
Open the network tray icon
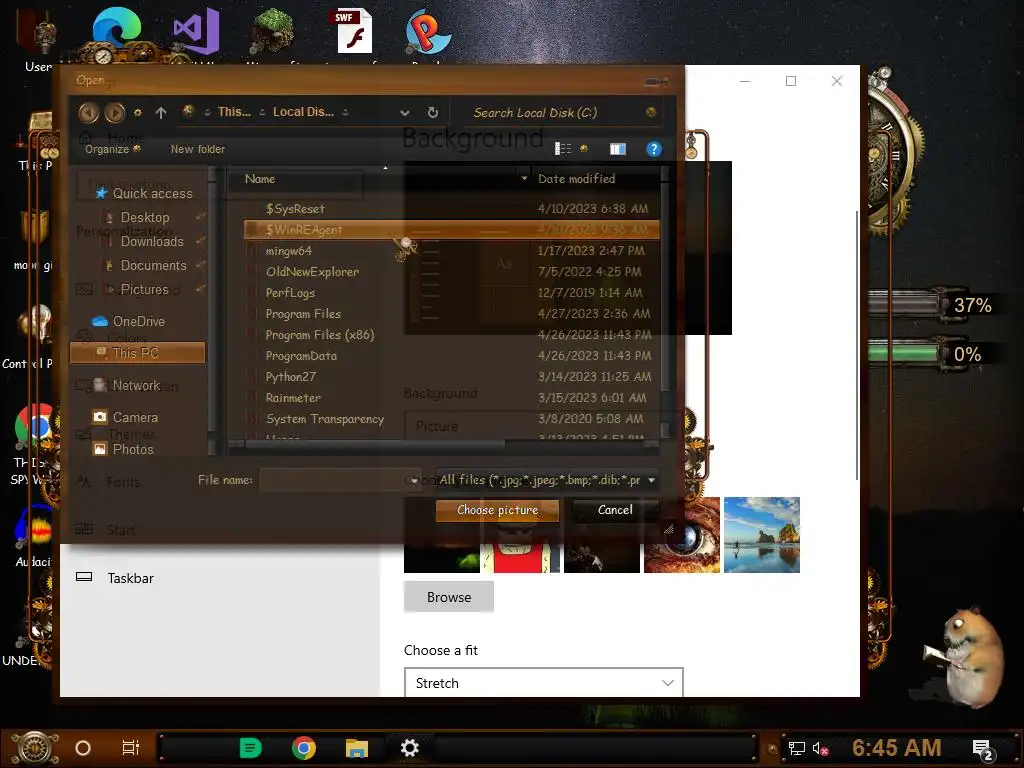pyautogui.click(x=796, y=748)
